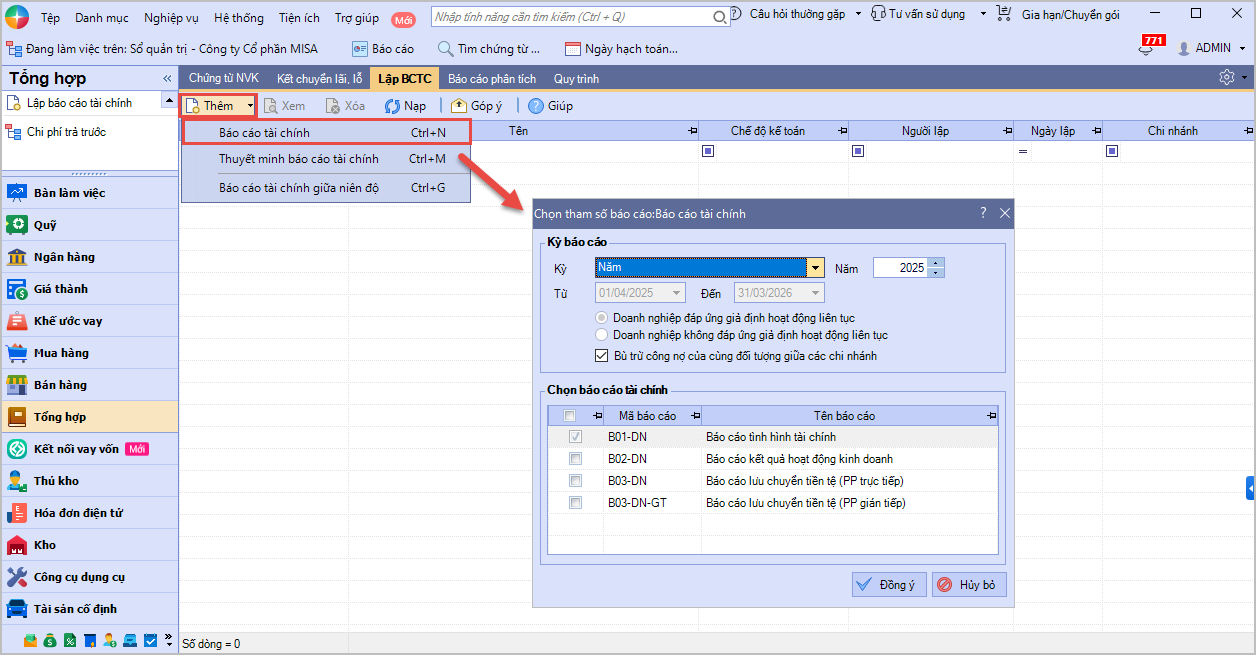
Task: Open the Góp ý feedback icon
Action: (459, 106)
